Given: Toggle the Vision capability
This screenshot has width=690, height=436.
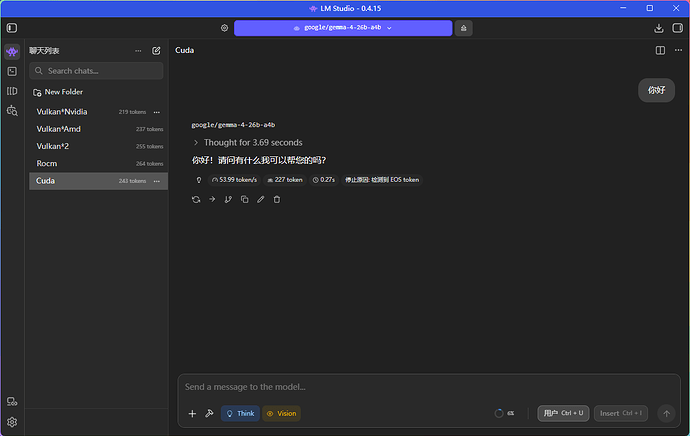Looking at the screenshot, I should pyautogui.click(x=281, y=414).
